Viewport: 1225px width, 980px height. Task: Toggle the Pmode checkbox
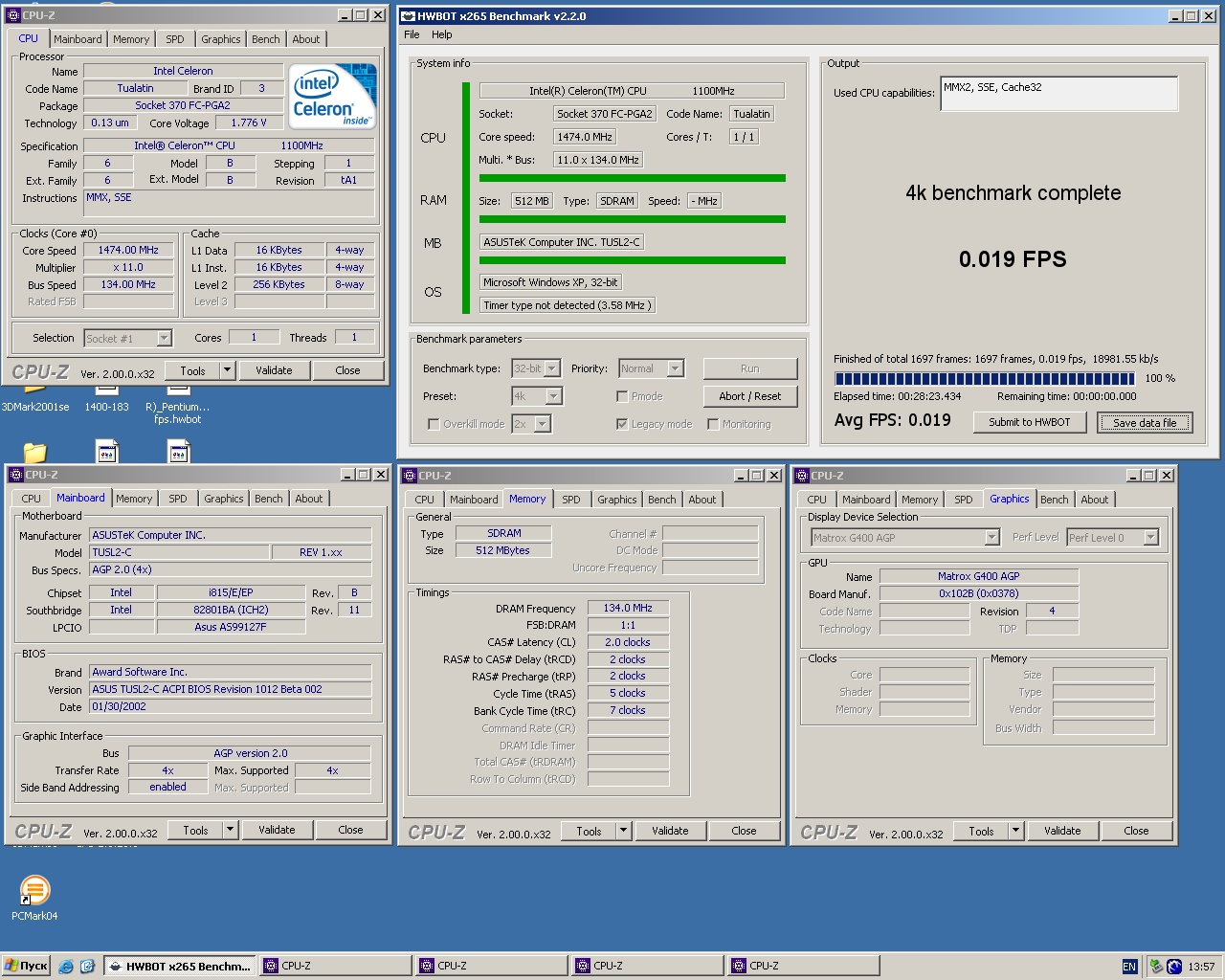pos(622,396)
